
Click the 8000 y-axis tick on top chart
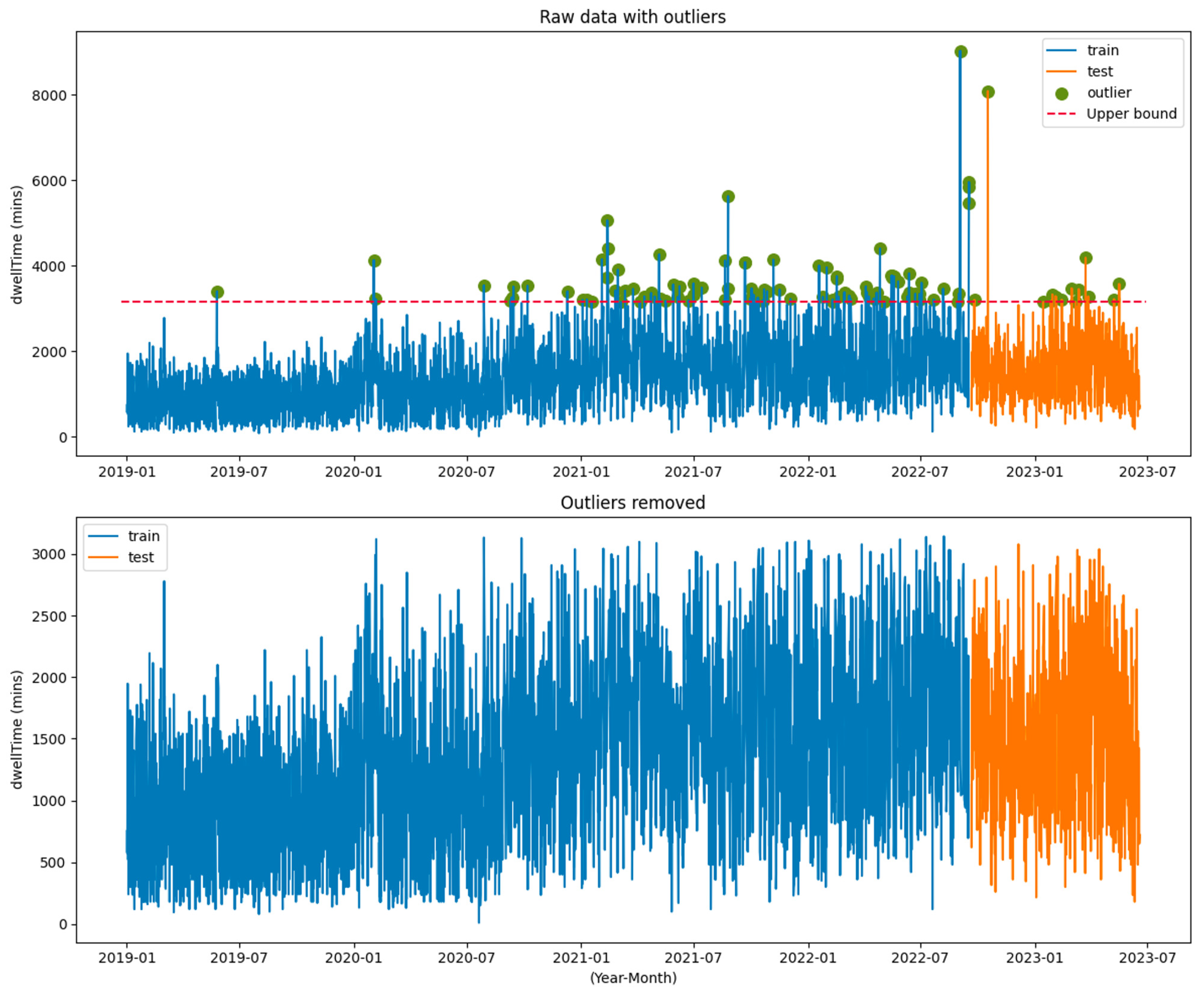[x=49, y=96]
